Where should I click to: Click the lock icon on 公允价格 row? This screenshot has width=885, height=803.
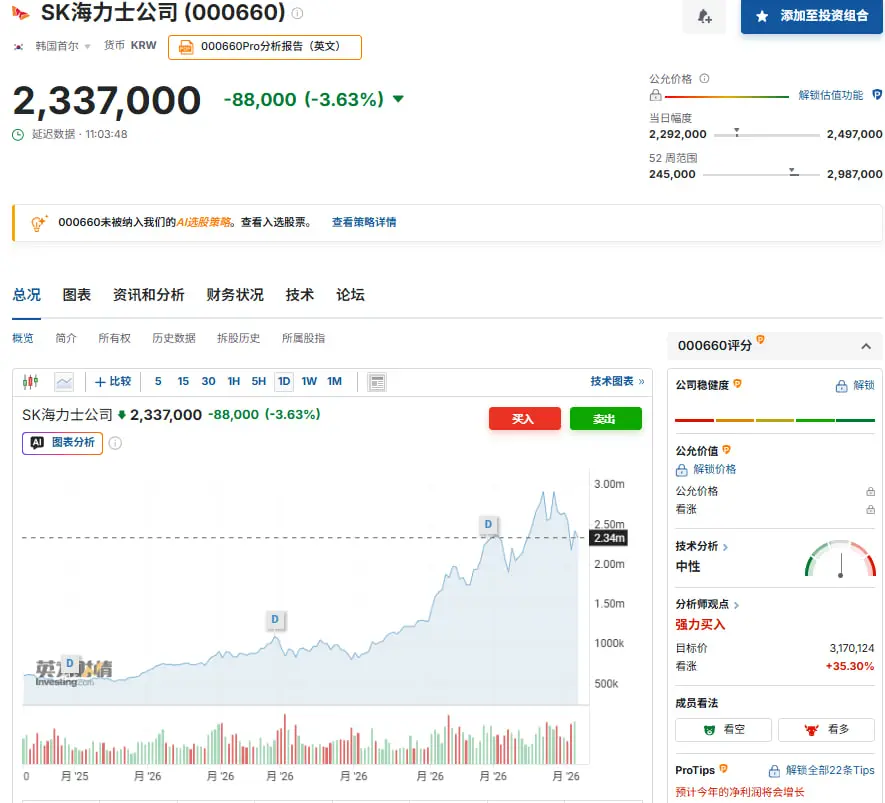(x=870, y=492)
